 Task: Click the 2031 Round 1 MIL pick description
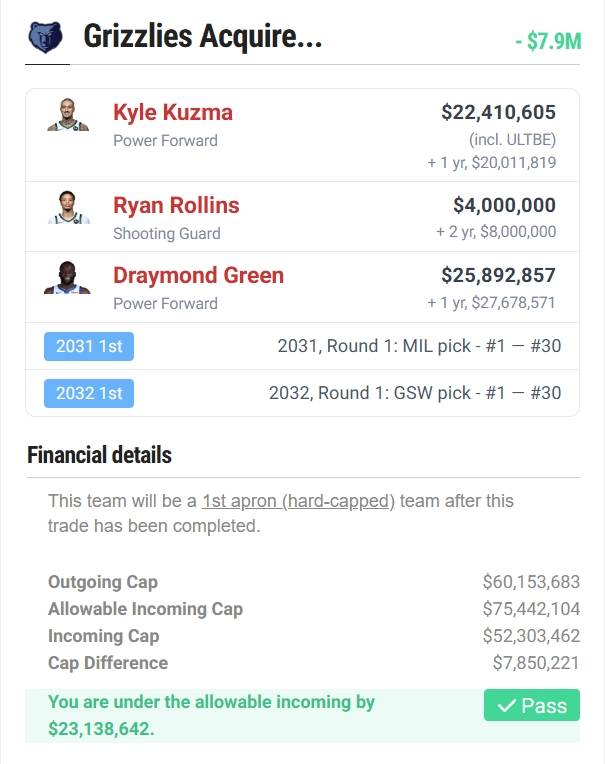tap(419, 347)
